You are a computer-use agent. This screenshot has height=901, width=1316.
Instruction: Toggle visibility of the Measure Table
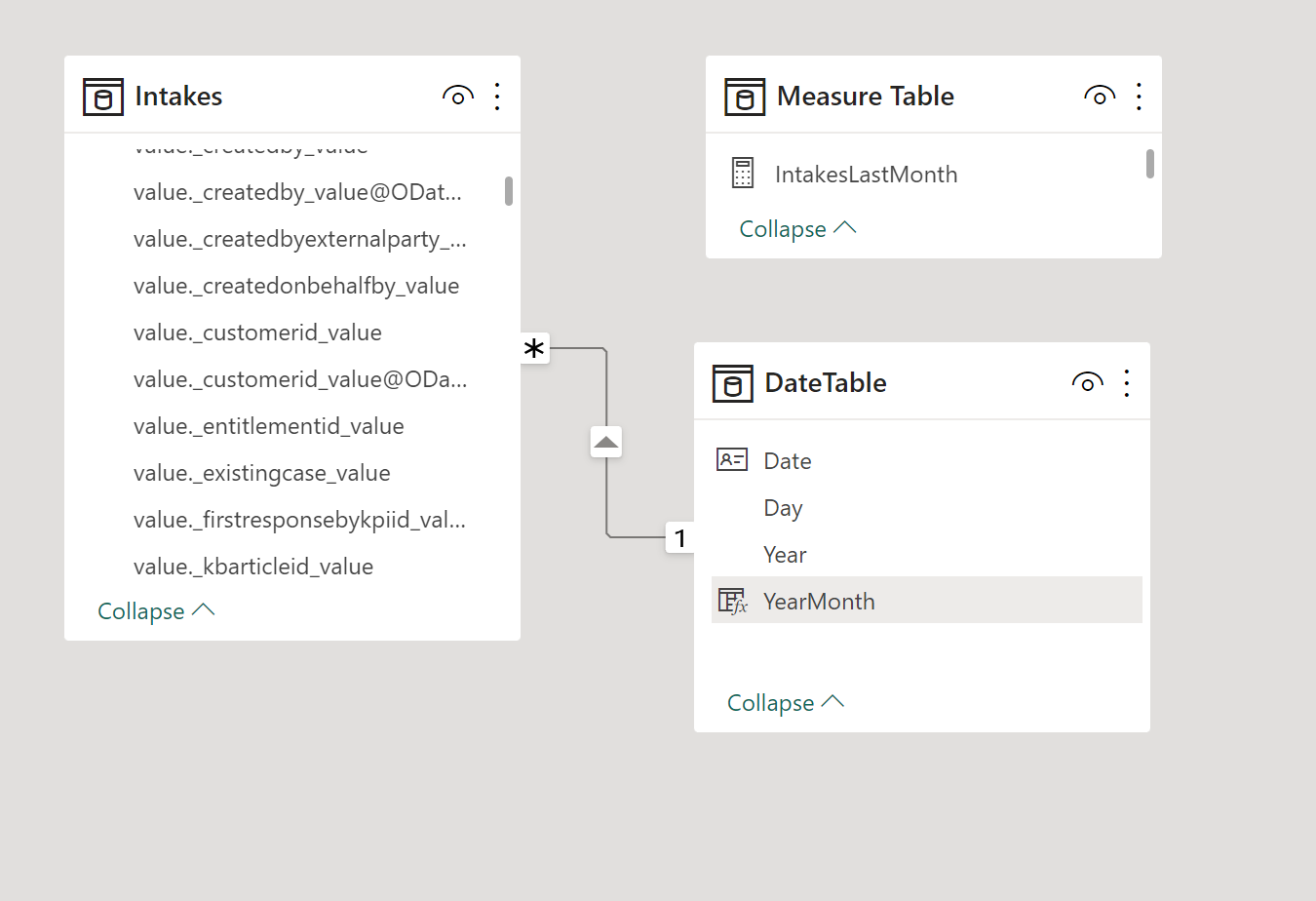pyautogui.click(x=1100, y=96)
